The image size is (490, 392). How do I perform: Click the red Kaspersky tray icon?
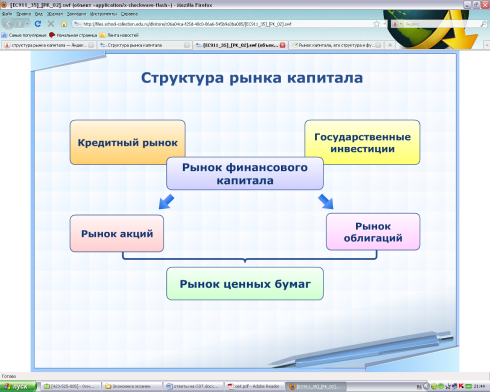(461, 386)
